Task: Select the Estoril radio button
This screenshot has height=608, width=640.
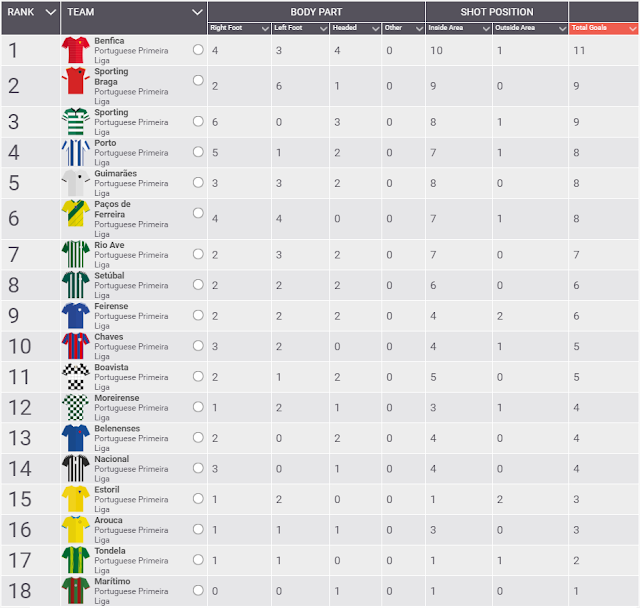Action: point(198,499)
